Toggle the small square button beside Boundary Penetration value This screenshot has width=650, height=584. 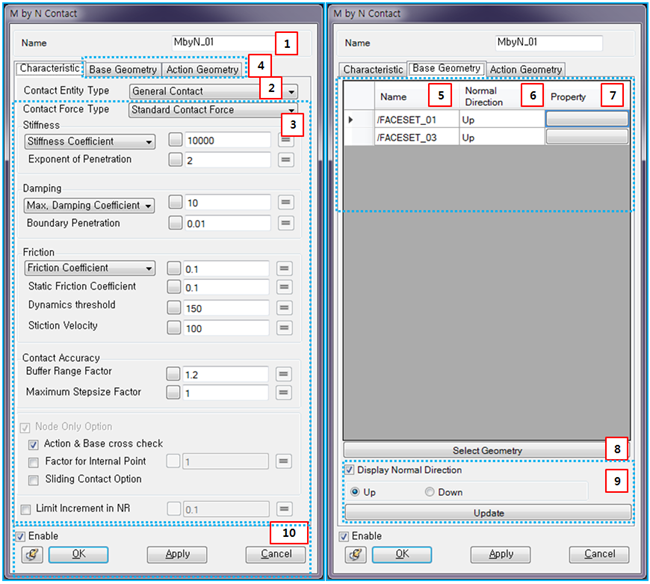[x=175, y=223]
